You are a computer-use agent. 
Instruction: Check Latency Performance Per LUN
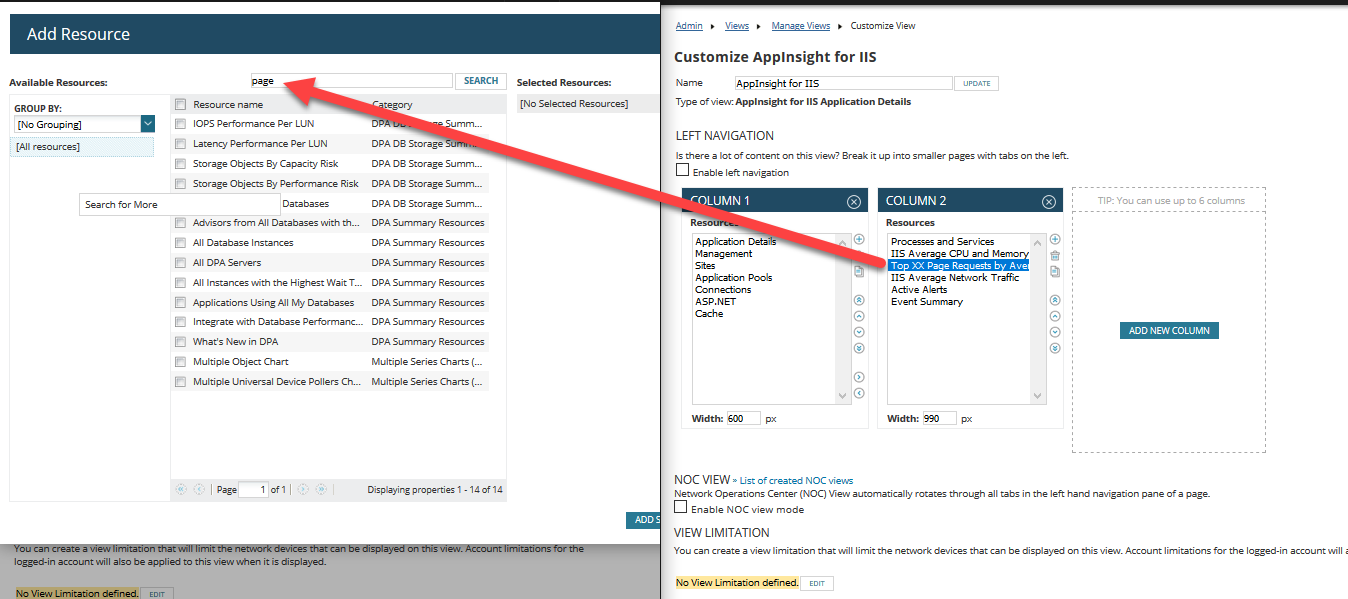(x=180, y=144)
